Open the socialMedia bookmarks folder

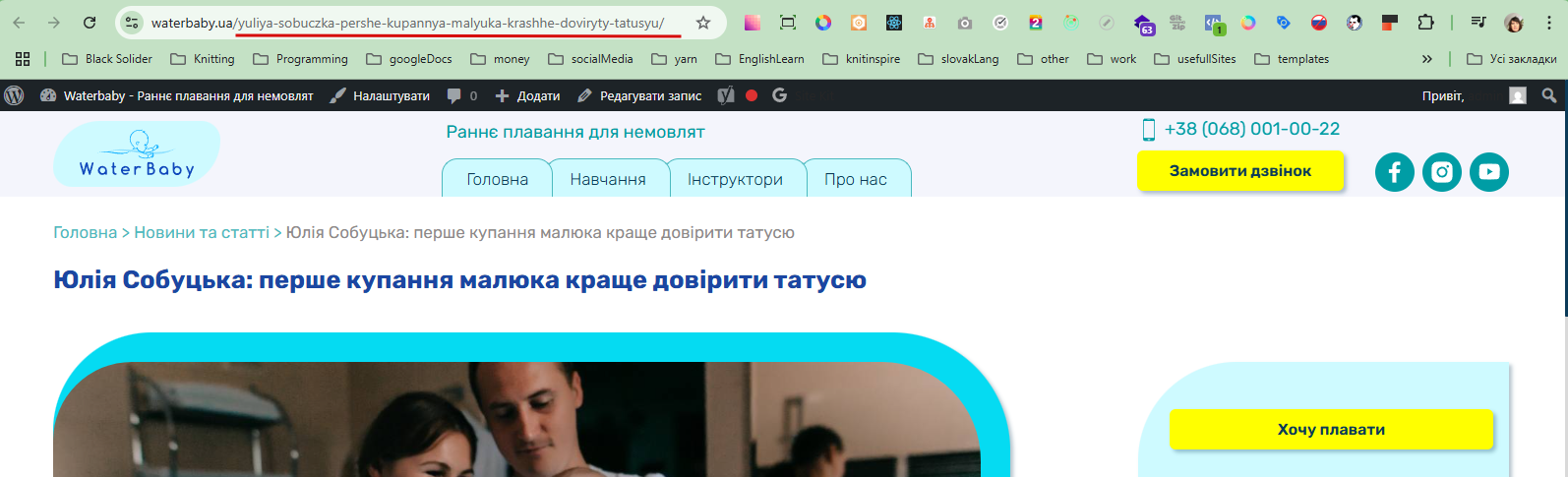click(590, 59)
